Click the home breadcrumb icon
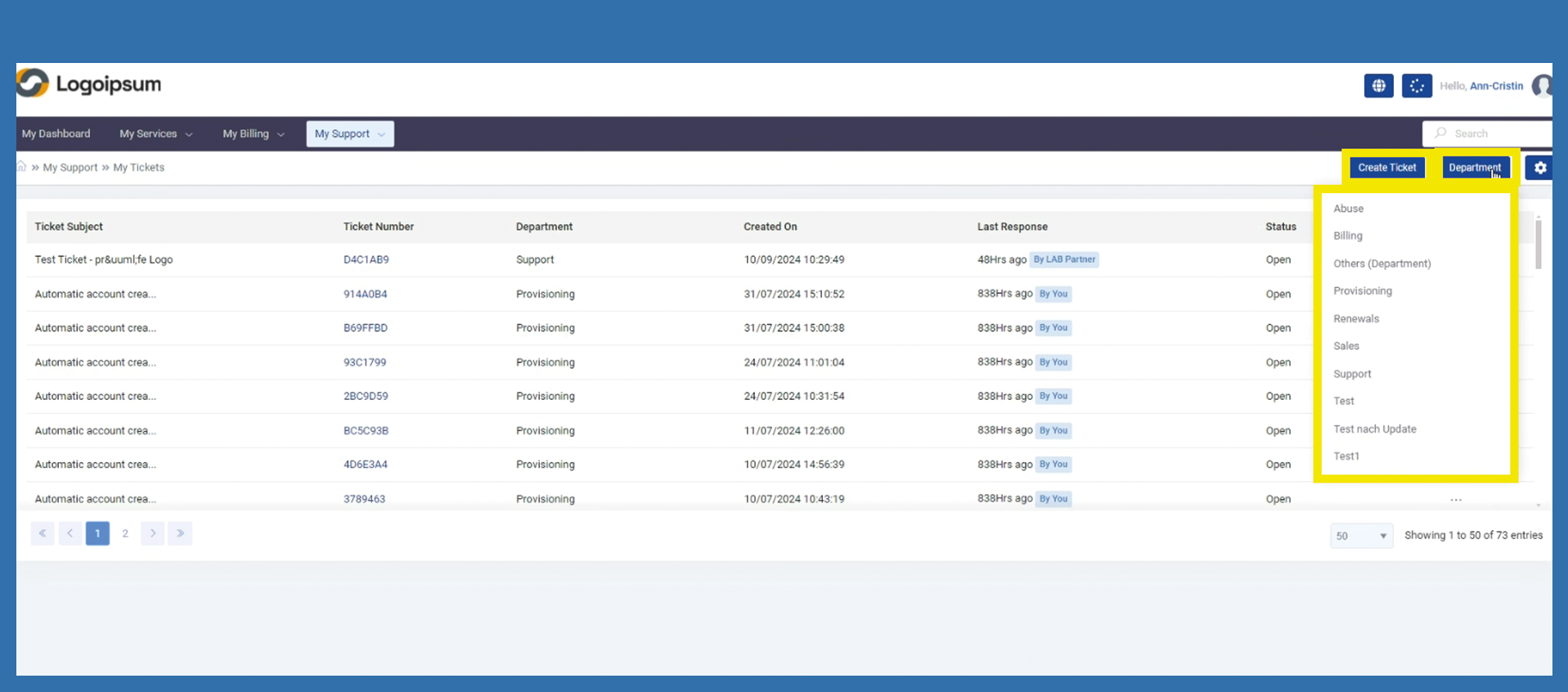This screenshot has width=1568, height=692. 22,167
